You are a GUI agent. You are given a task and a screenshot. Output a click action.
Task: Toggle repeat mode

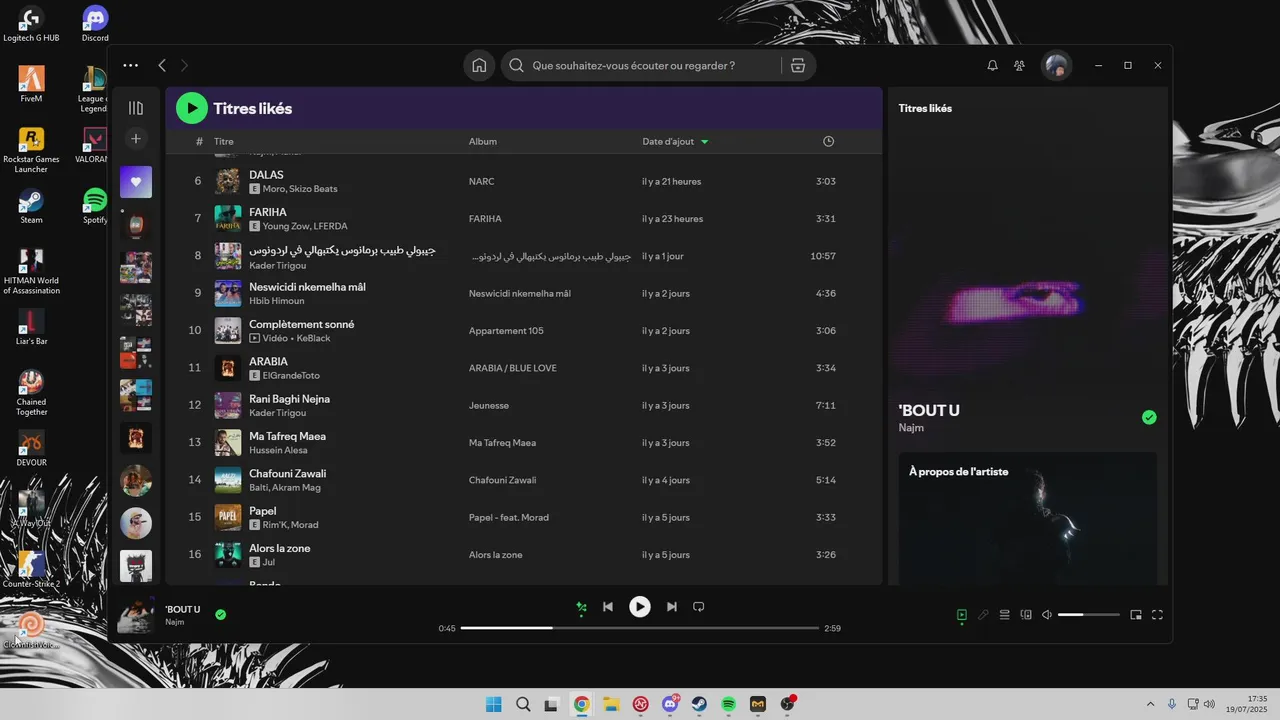699,607
